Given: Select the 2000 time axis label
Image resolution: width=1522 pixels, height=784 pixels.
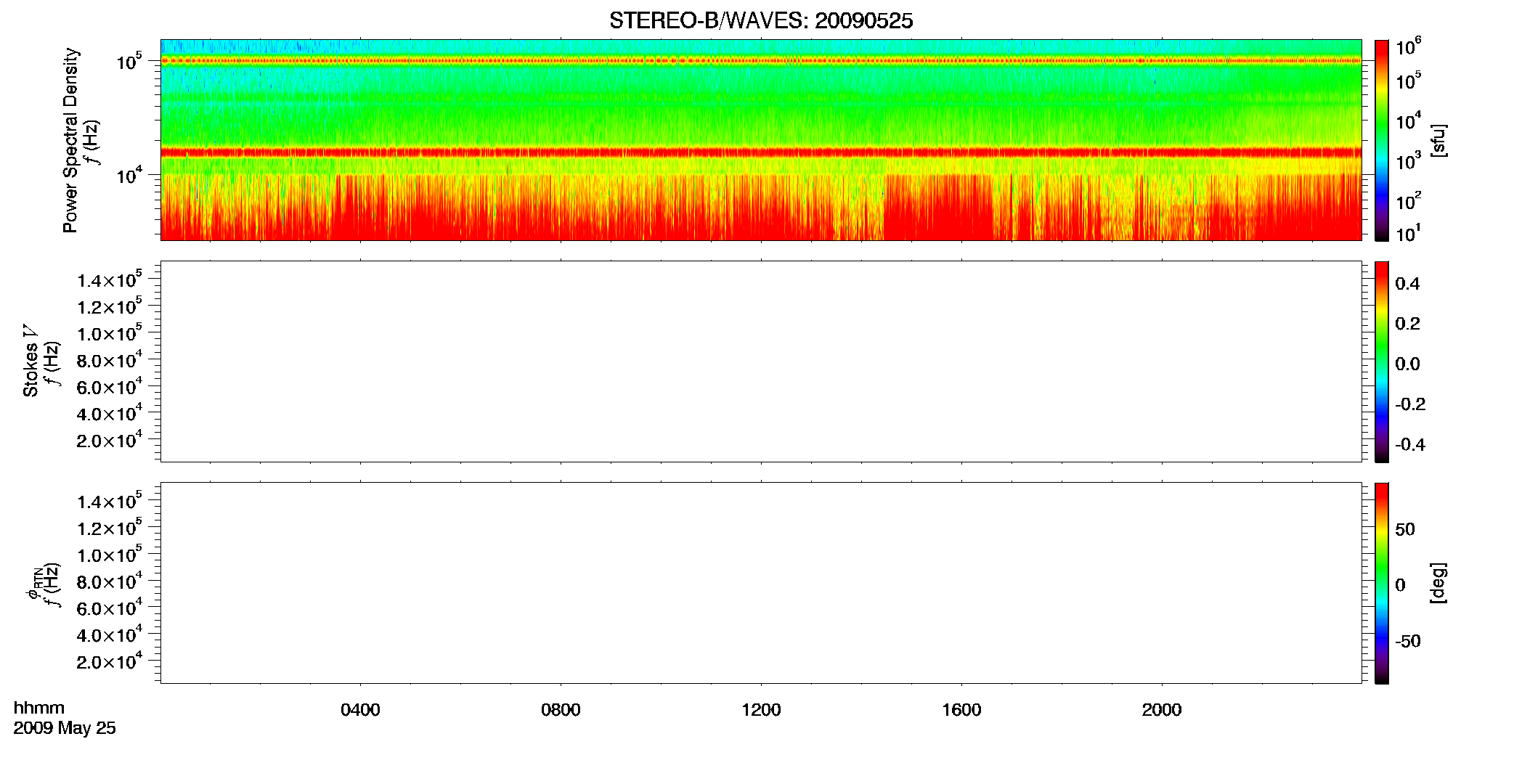Looking at the screenshot, I should (x=1162, y=710).
